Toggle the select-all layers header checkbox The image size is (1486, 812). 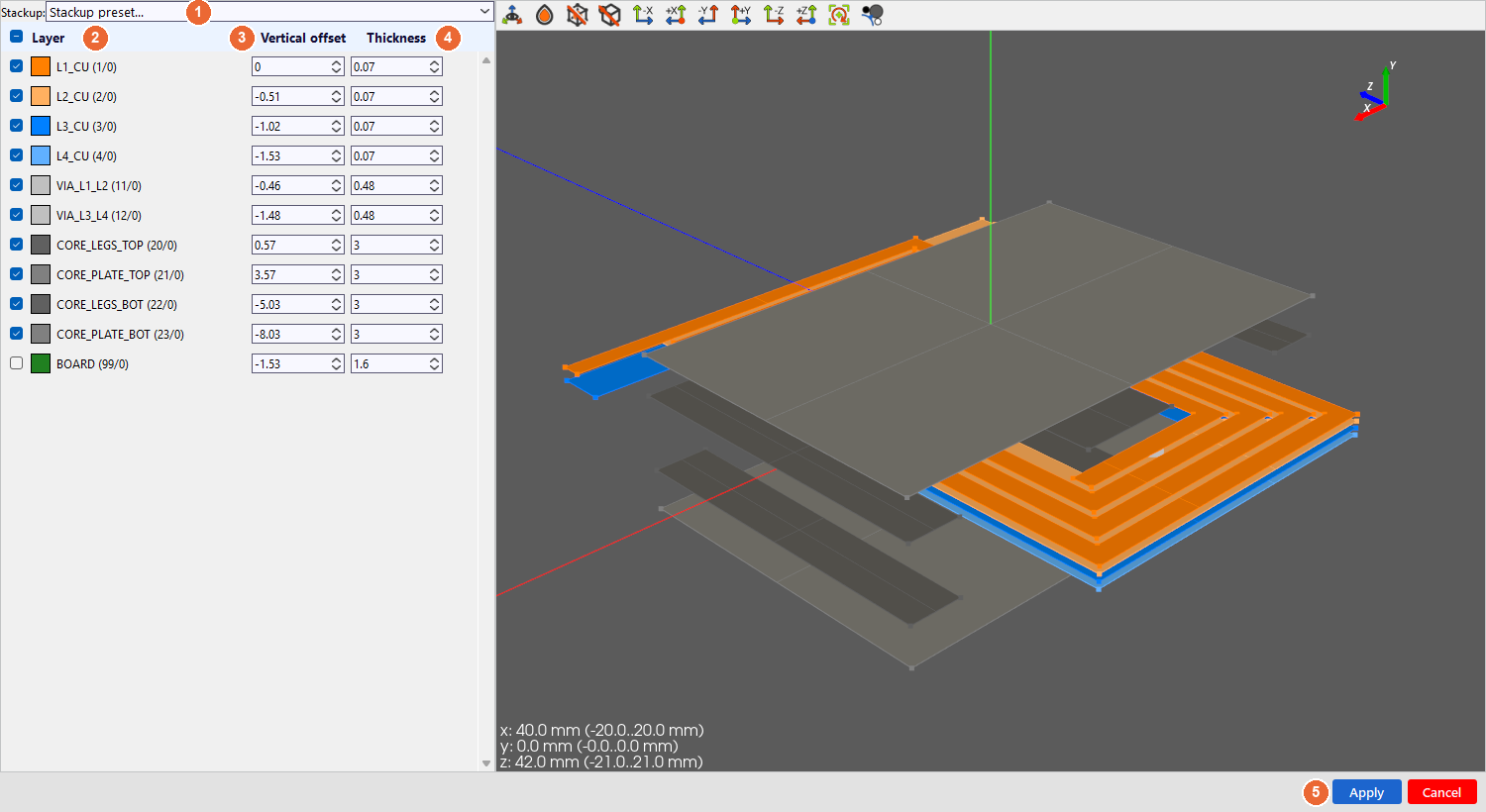pos(16,38)
